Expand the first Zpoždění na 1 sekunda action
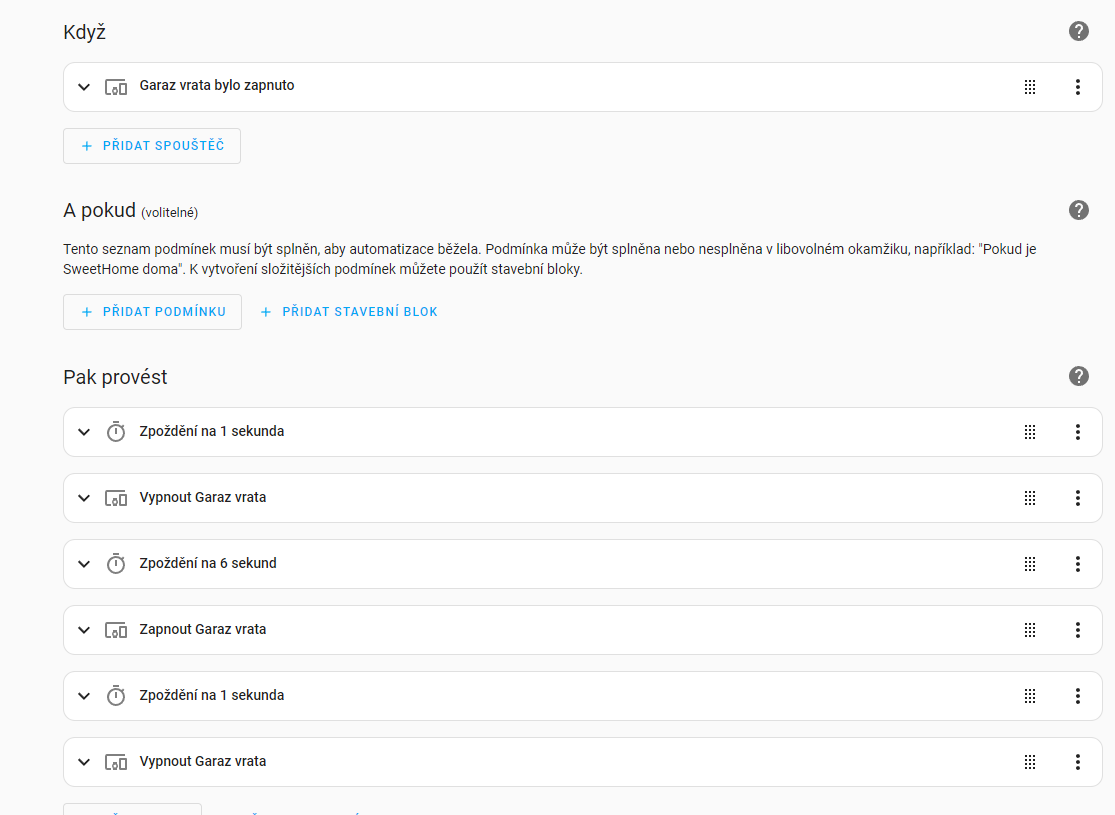The height and width of the screenshot is (815, 1115). pos(84,432)
